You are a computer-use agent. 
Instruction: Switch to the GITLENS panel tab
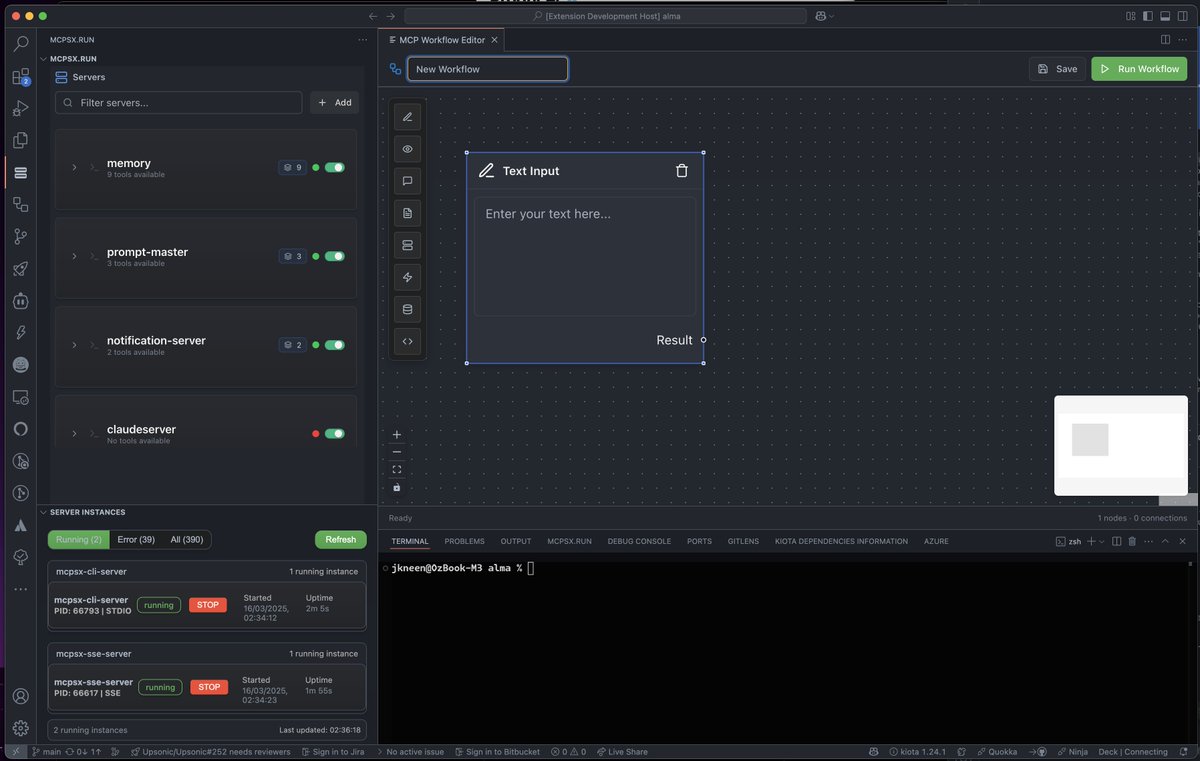tap(743, 541)
